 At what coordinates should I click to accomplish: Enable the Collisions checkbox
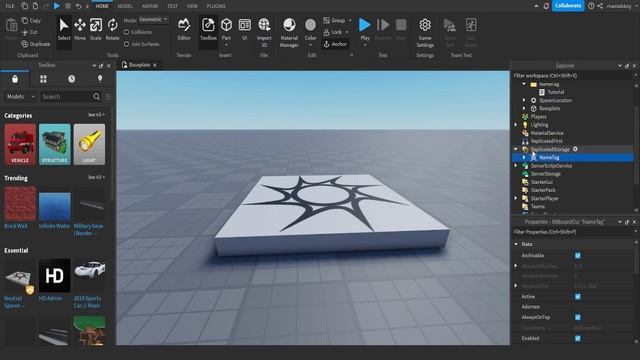tap(127, 32)
